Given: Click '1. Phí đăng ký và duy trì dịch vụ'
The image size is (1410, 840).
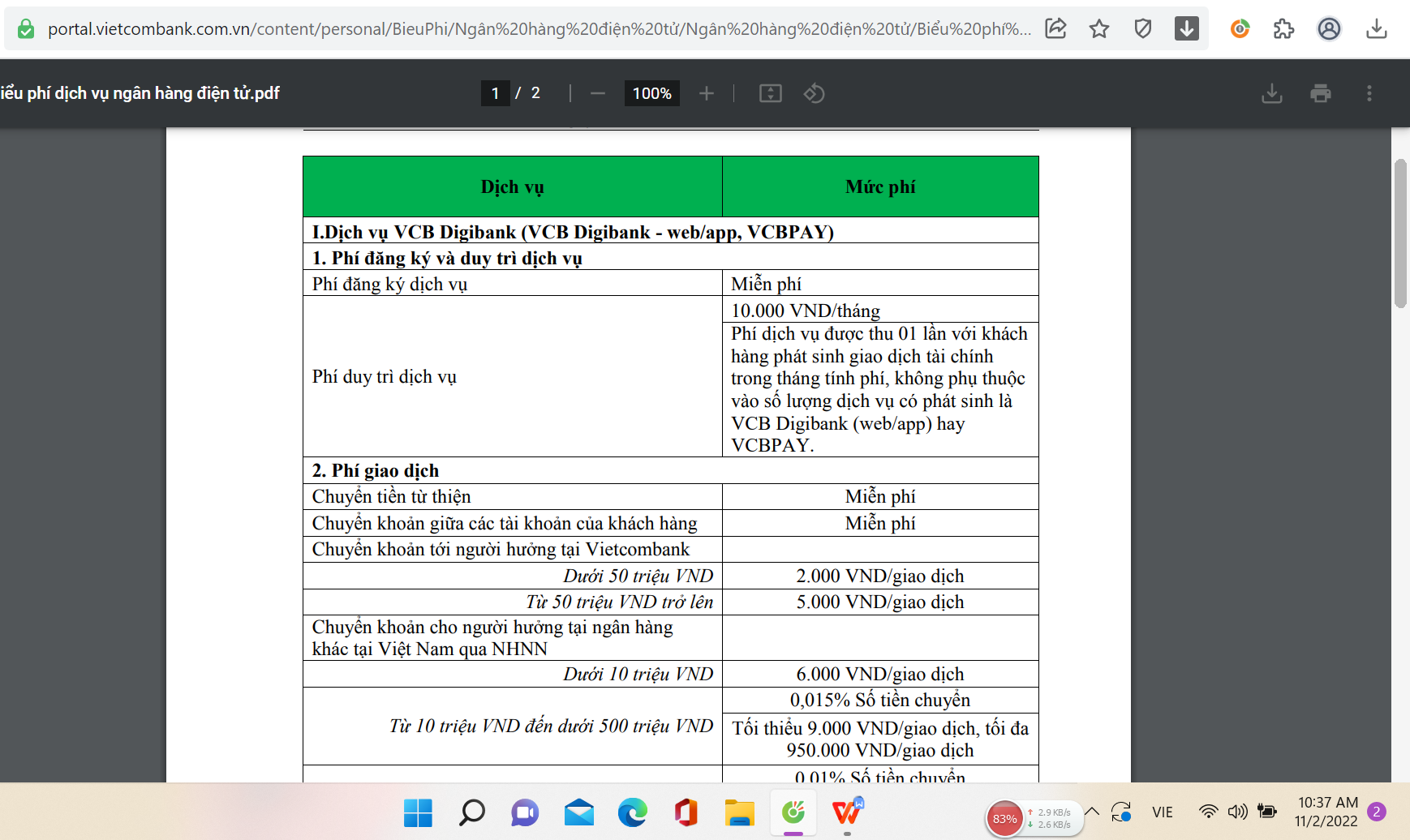Looking at the screenshot, I should tap(671, 257).
